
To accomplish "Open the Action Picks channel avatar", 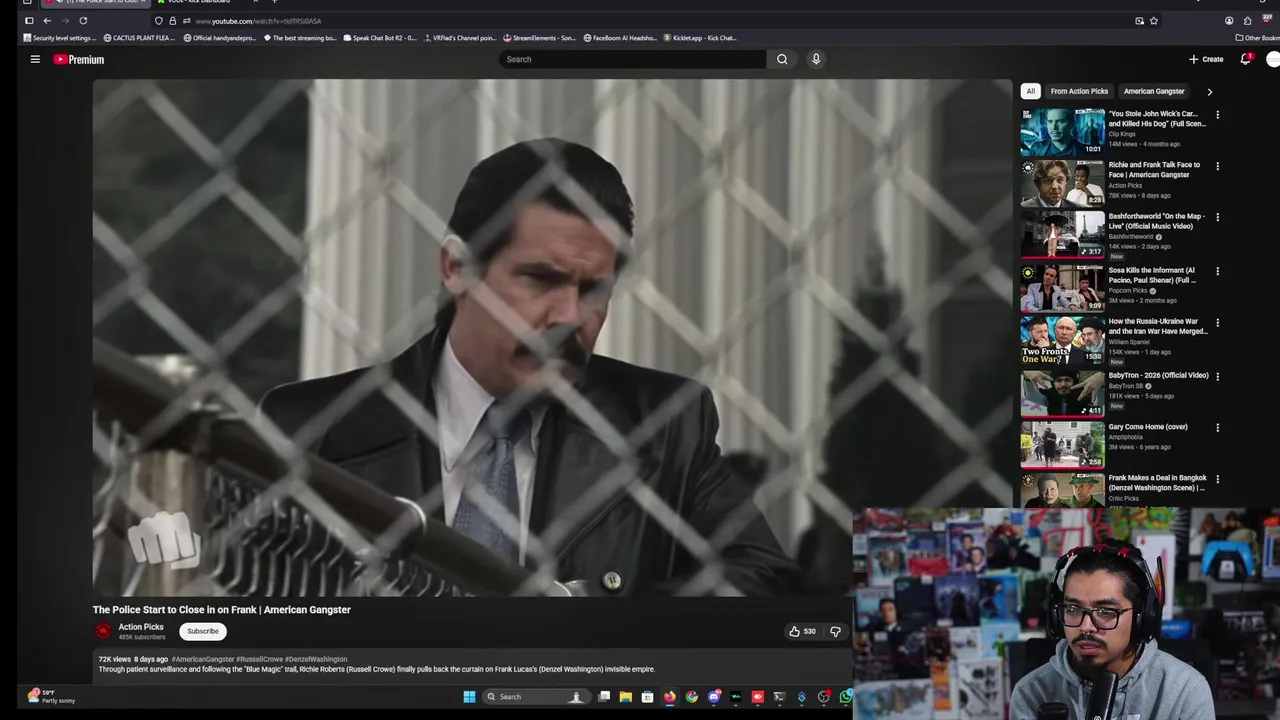I will [103, 631].
